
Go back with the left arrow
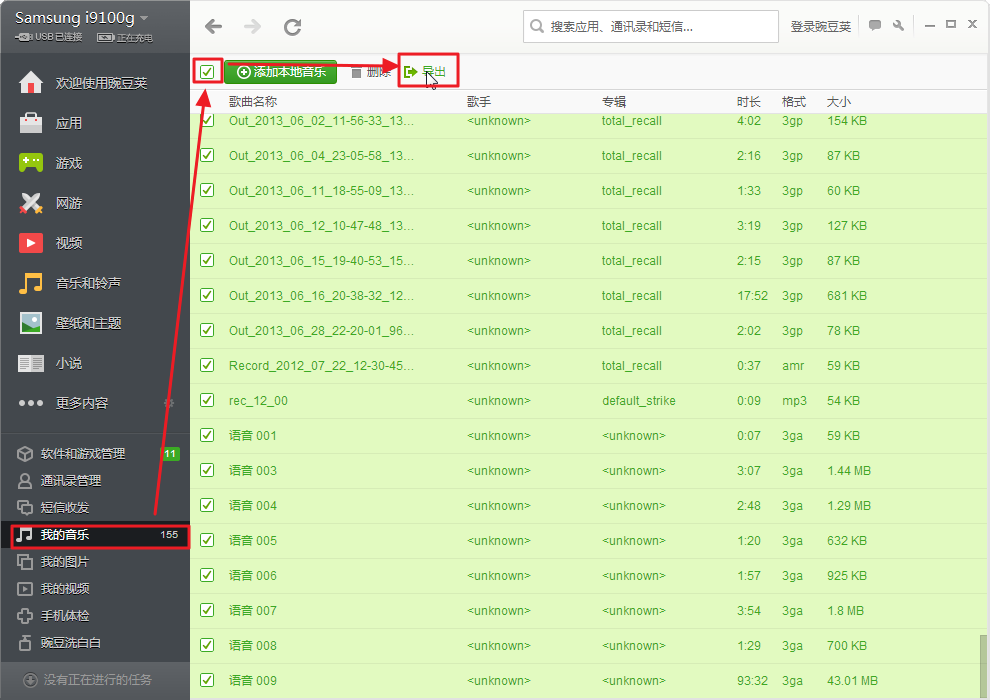click(213, 27)
